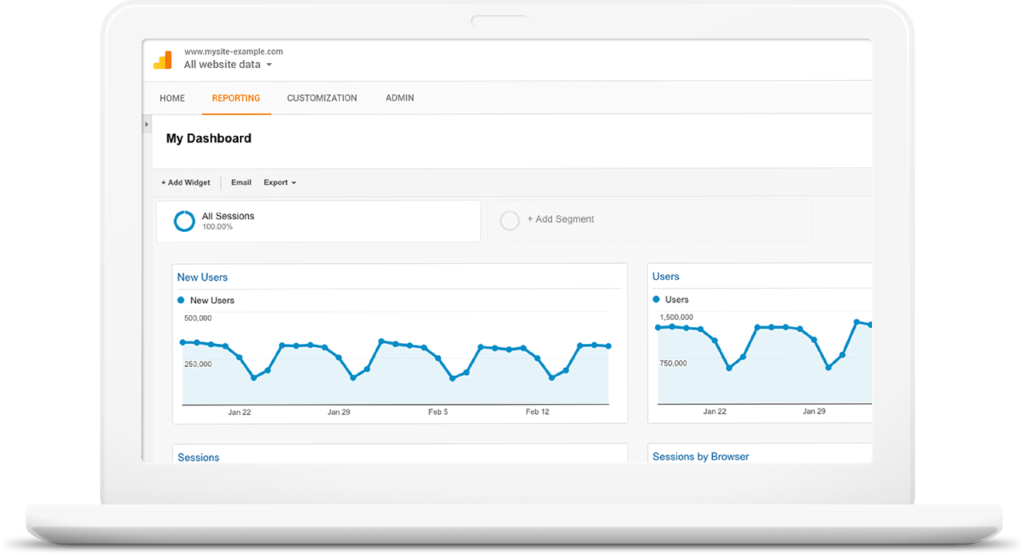Expand the collapsed left sidebar arrow

coord(146,124)
